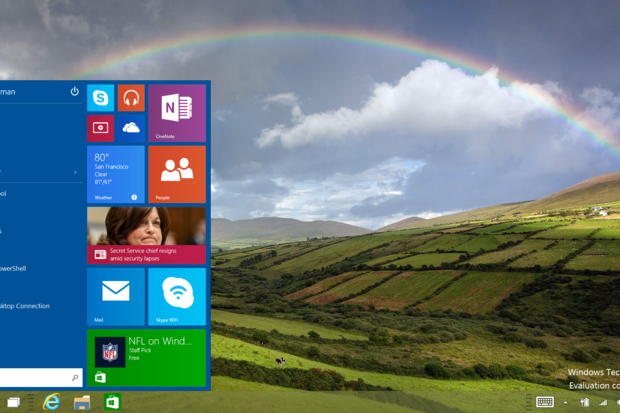620x413 pixels.
Task: Click the power button in Start menu
Action: click(x=74, y=92)
